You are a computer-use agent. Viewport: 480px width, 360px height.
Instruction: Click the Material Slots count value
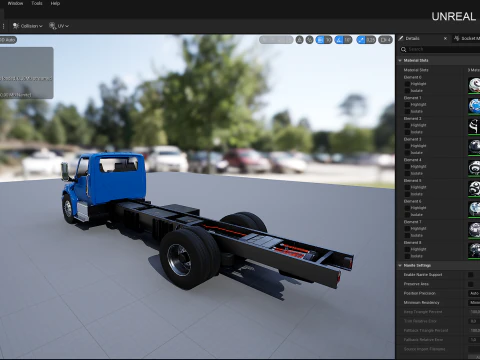click(x=474, y=70)
